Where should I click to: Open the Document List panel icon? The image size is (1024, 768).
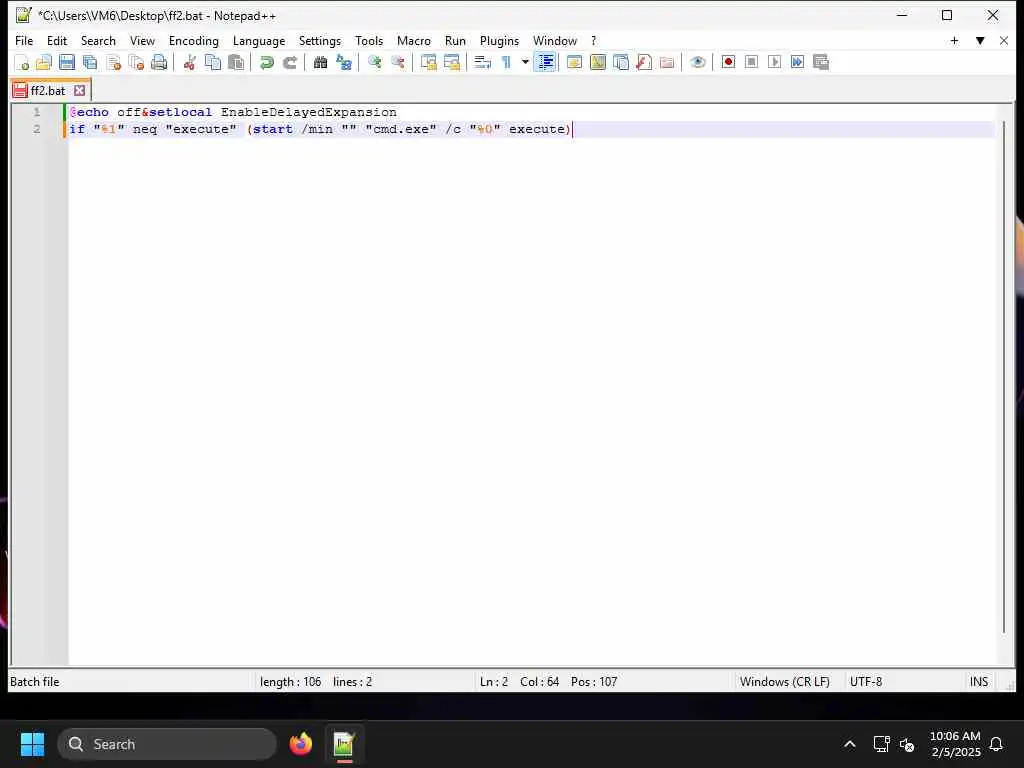point(621,63)
